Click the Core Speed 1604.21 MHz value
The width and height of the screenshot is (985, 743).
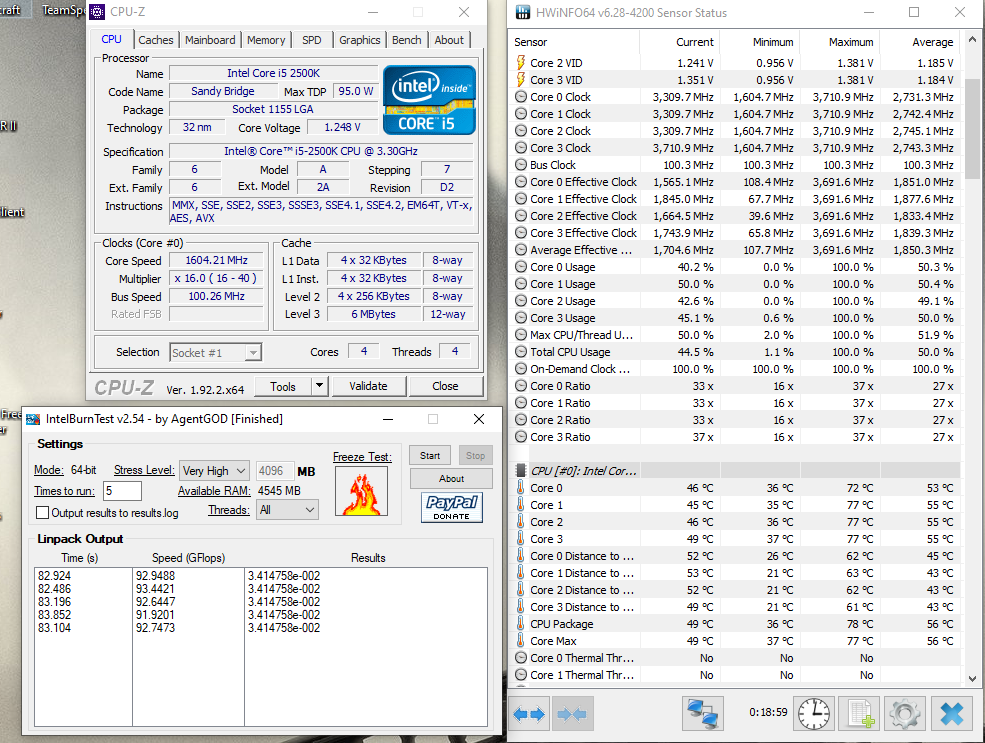(216, 260)
